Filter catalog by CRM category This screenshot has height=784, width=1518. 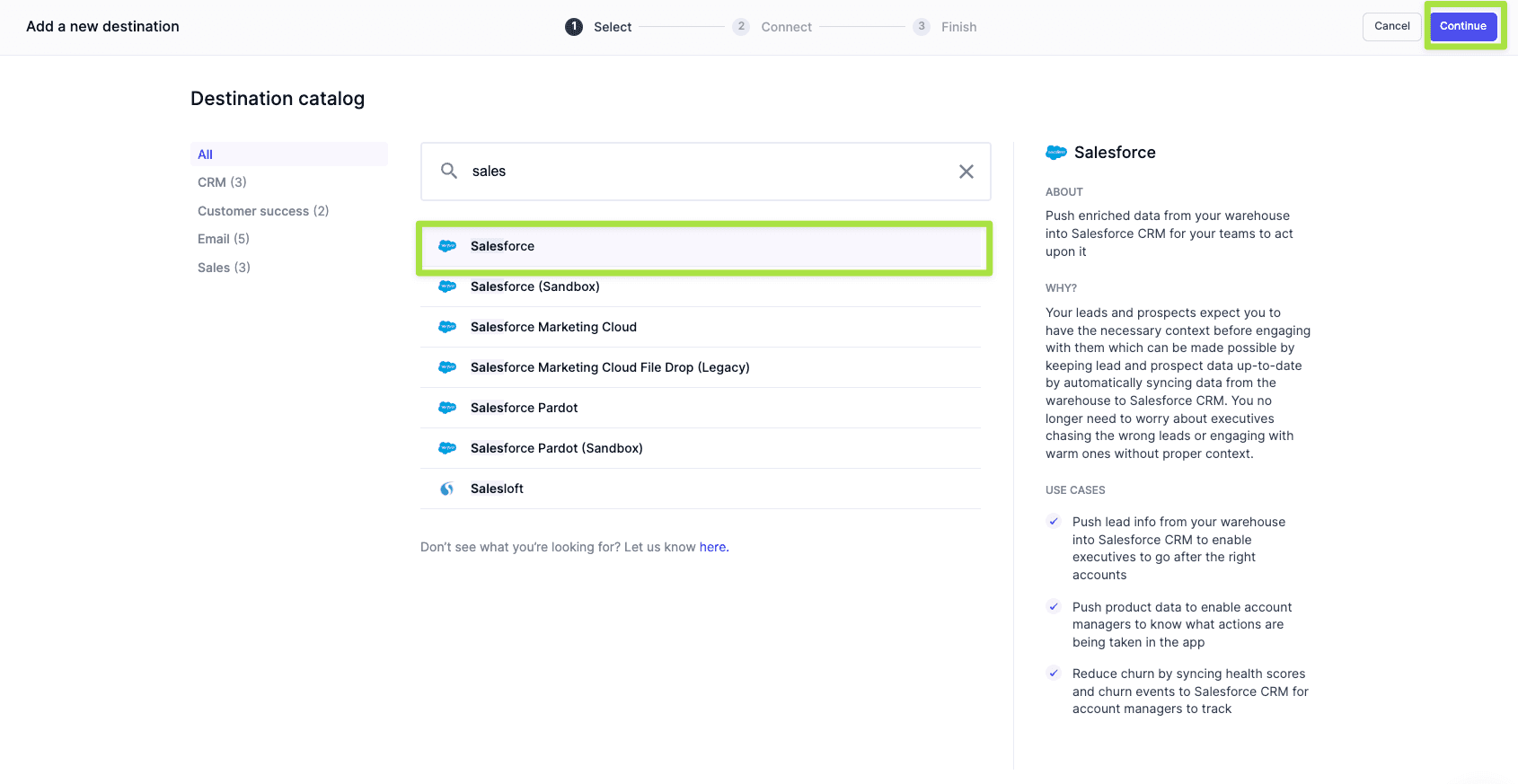pyautogui.click(x=222, y=182)
